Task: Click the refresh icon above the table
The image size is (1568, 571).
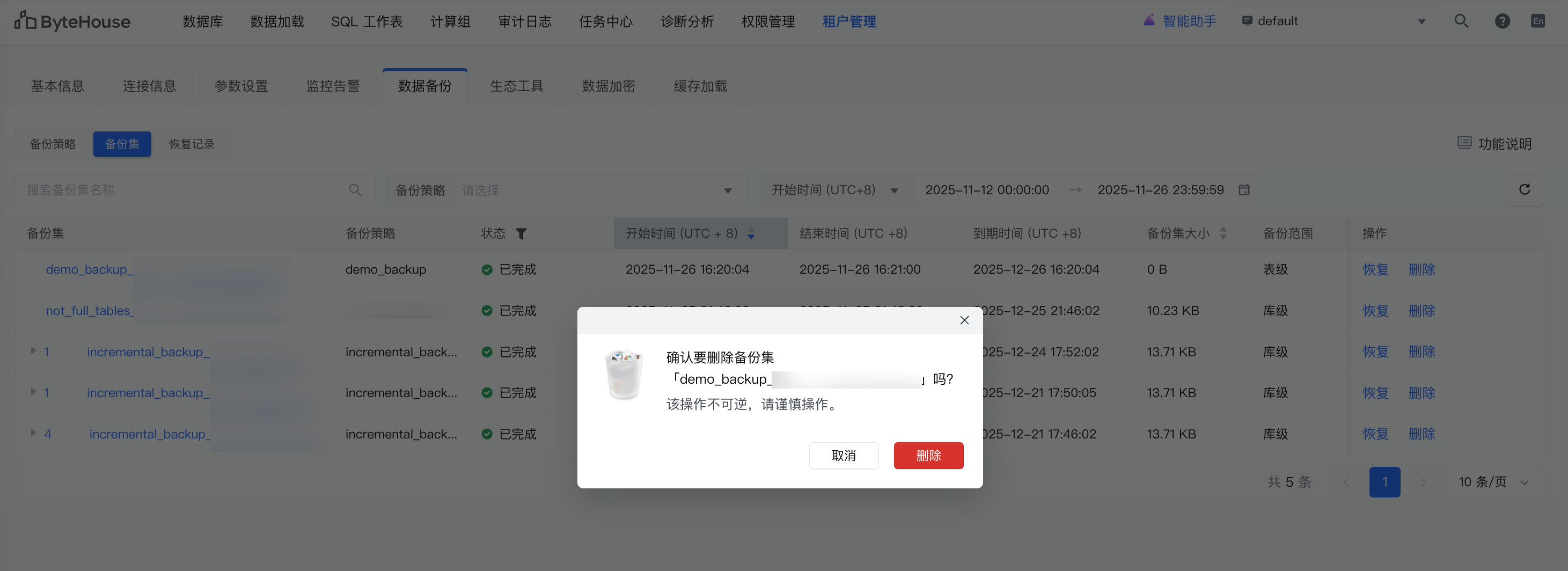Action: [1524, 190]
